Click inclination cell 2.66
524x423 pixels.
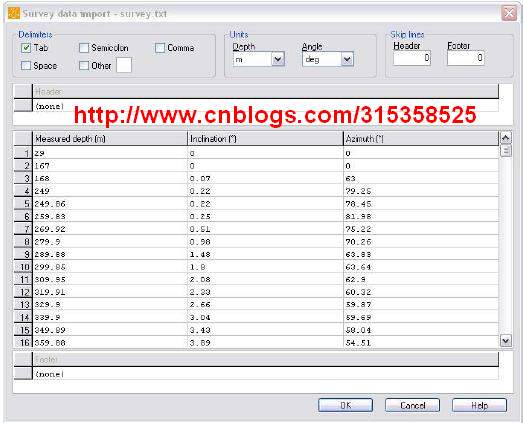[265, 305]
